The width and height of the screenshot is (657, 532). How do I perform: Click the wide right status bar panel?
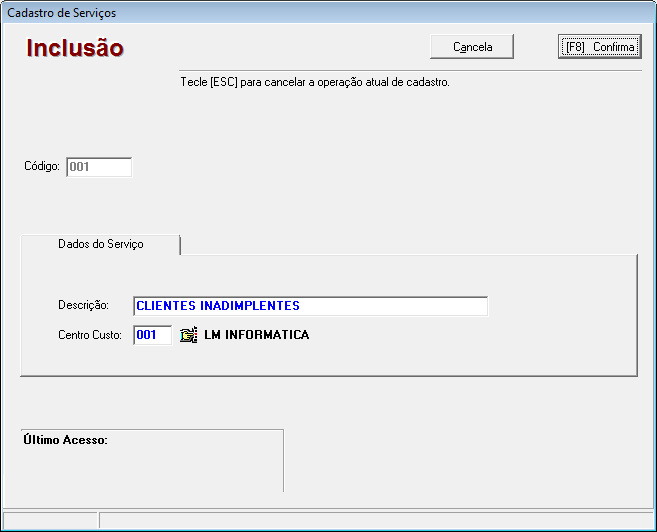click(x=376, y=520)
